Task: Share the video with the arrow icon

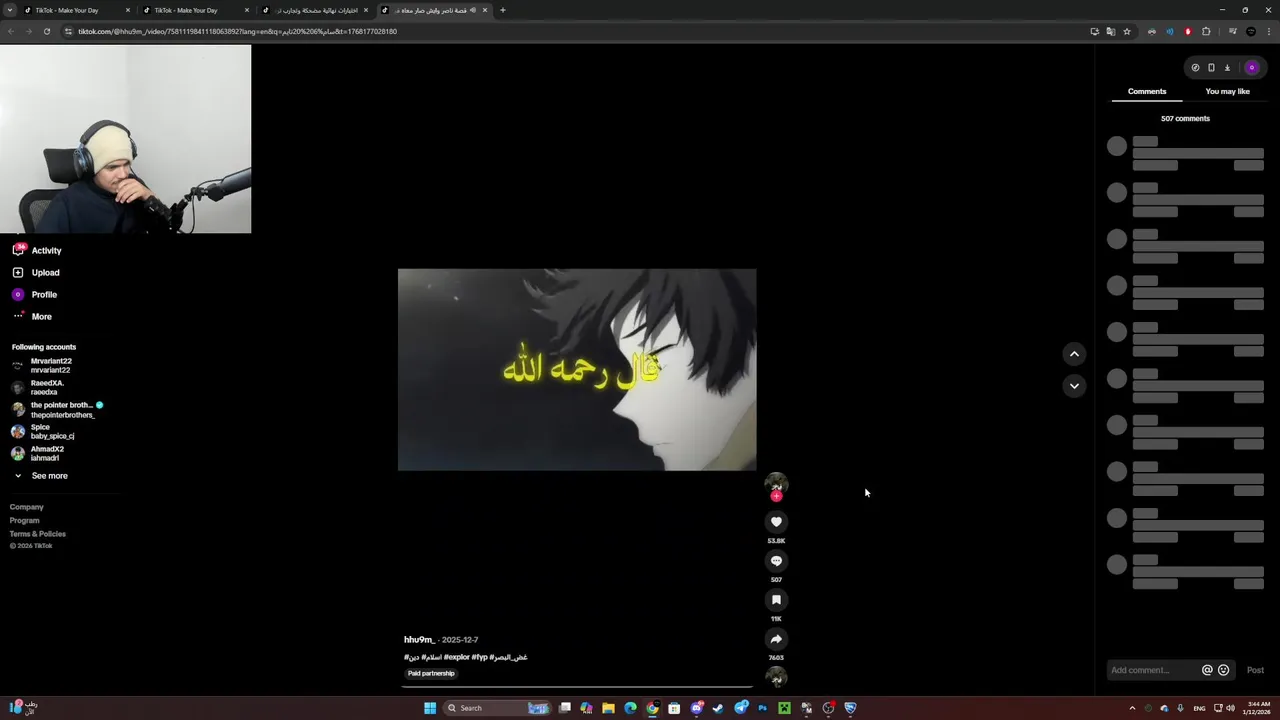Action: click(776, 639)
